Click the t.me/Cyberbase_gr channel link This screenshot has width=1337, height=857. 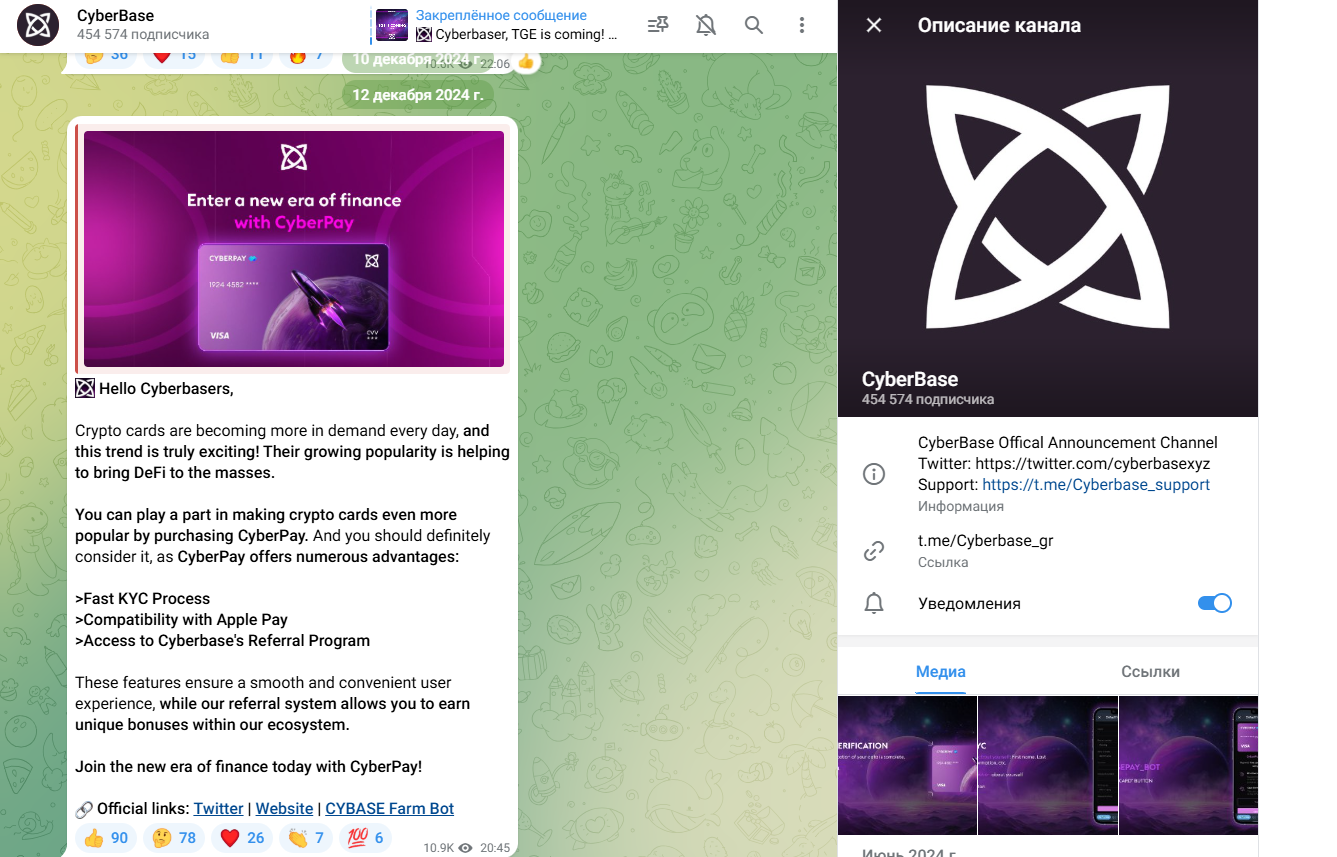[x=986, y=541]
